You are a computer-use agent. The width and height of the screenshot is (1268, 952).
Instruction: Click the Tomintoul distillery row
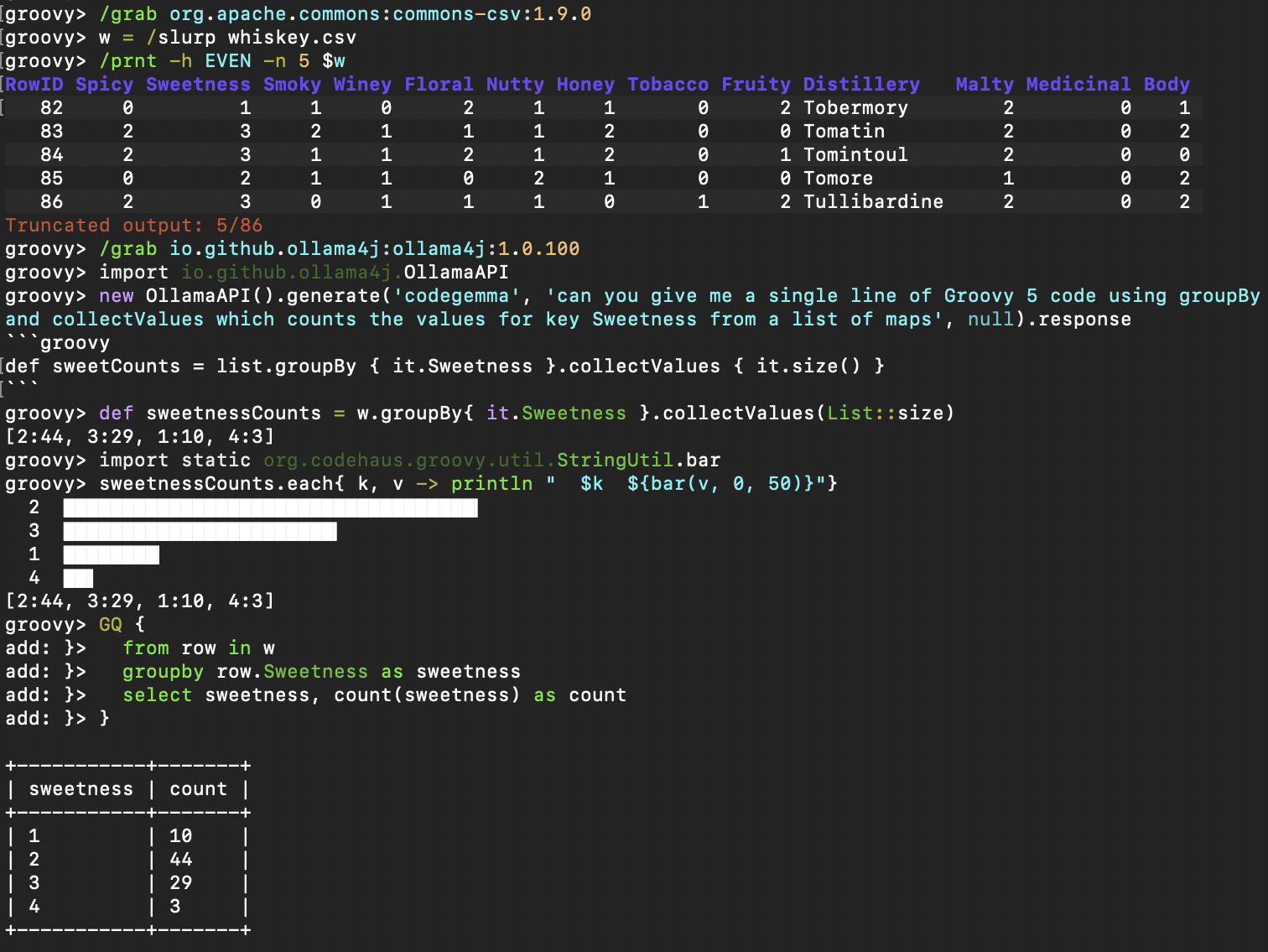click(x=855, y=154)
